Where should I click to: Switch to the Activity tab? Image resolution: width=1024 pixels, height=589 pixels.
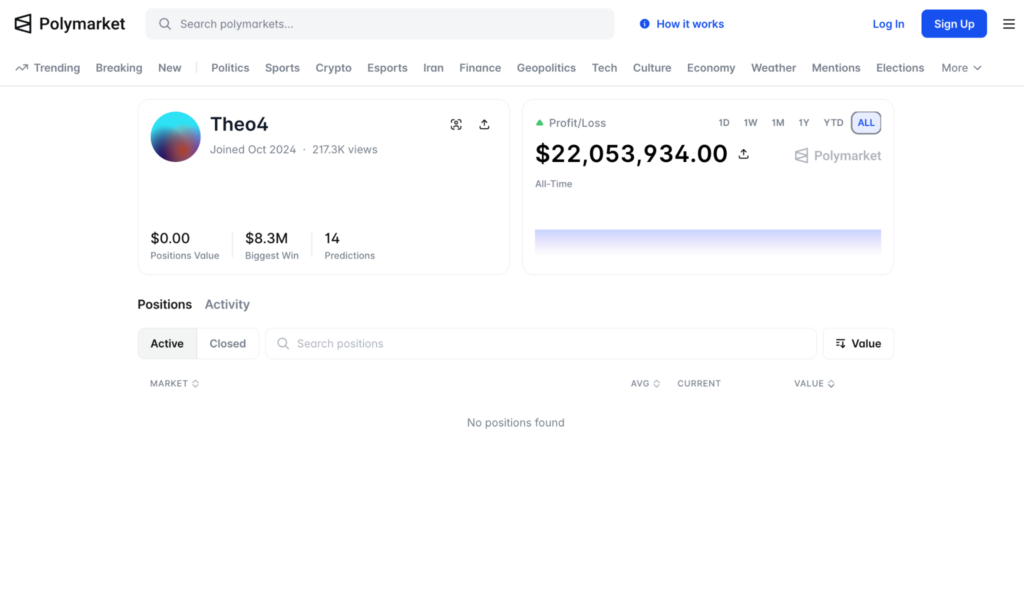[227, 304]
